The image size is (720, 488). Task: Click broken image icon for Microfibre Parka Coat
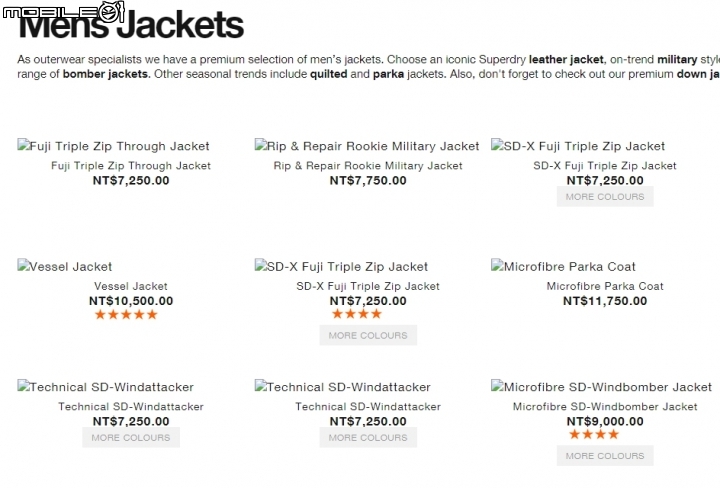496,265
